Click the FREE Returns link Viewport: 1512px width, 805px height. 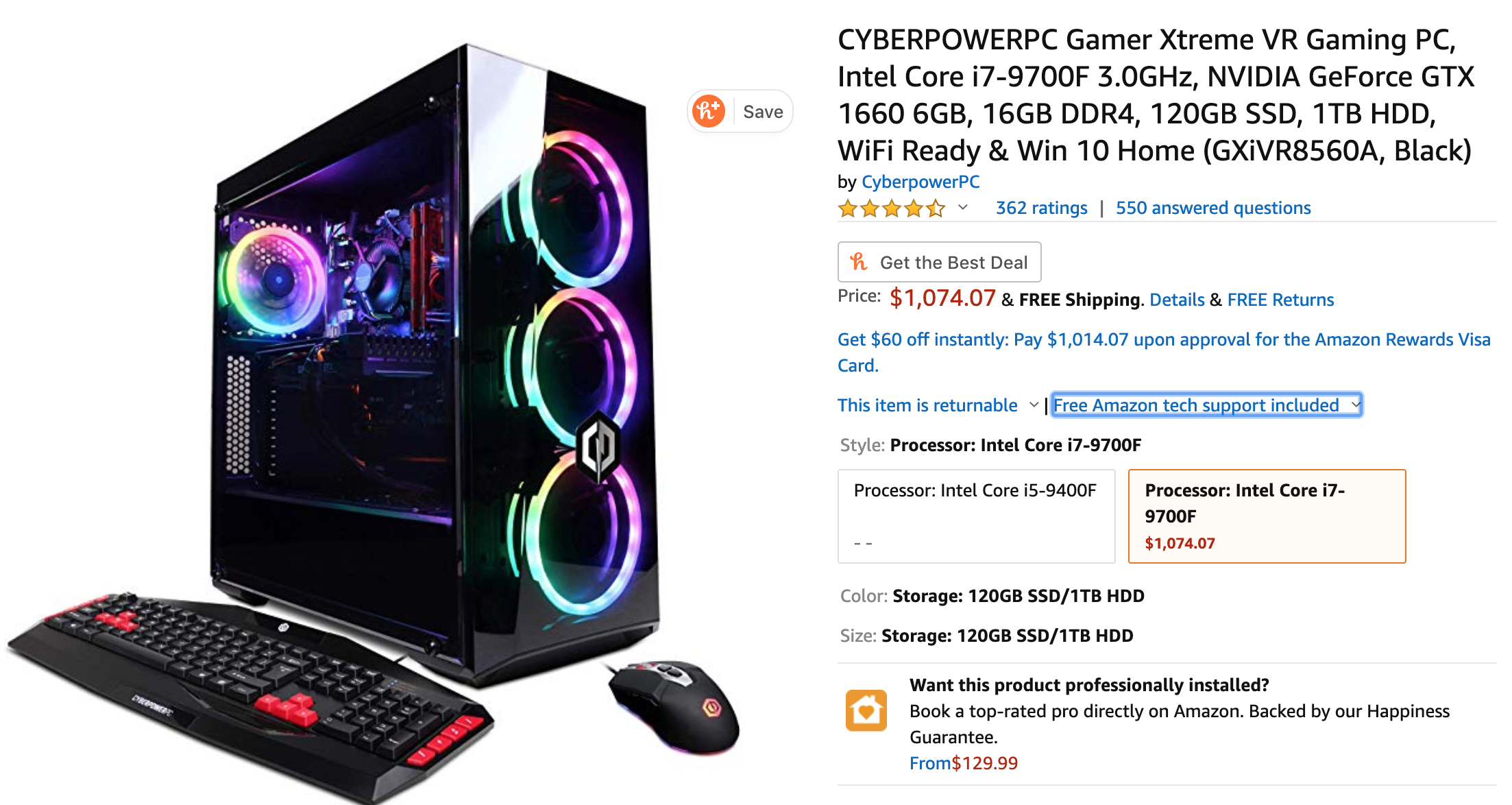click(1280, 300)
